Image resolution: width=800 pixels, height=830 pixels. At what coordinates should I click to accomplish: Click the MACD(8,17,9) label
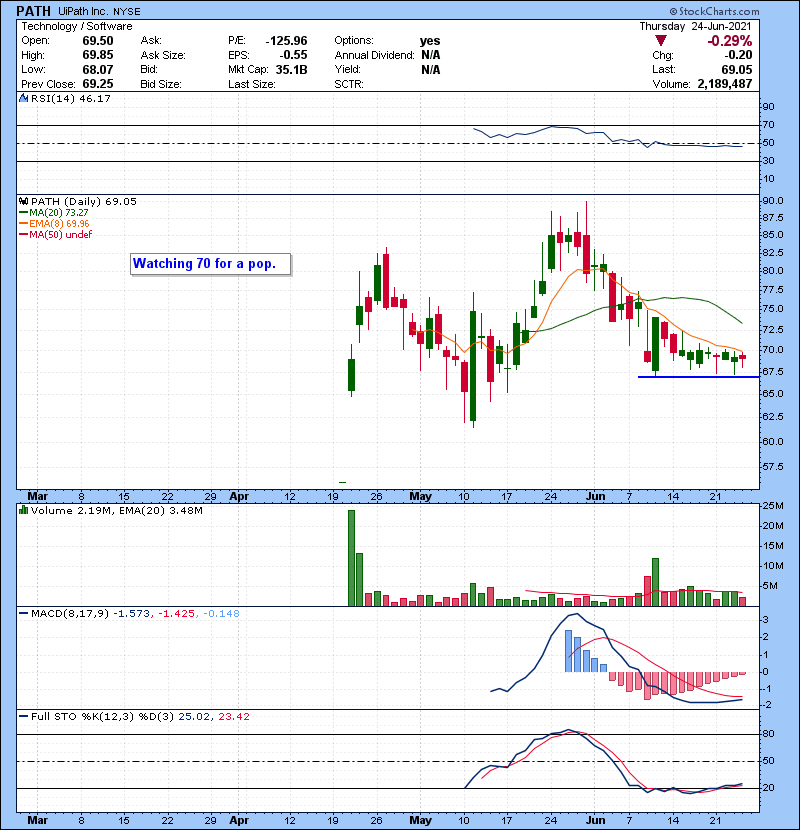click(x=70, y=614)
